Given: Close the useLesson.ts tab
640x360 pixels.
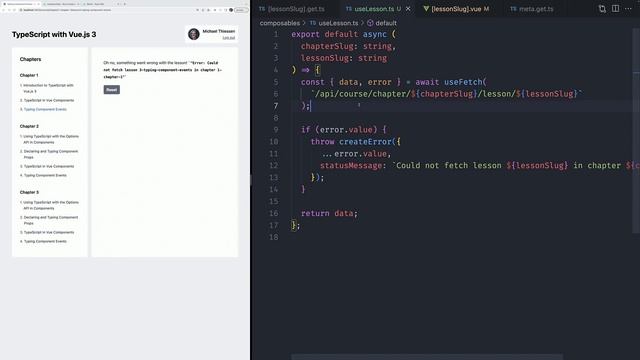Looking at the screenshot, I should click(408, 9).
